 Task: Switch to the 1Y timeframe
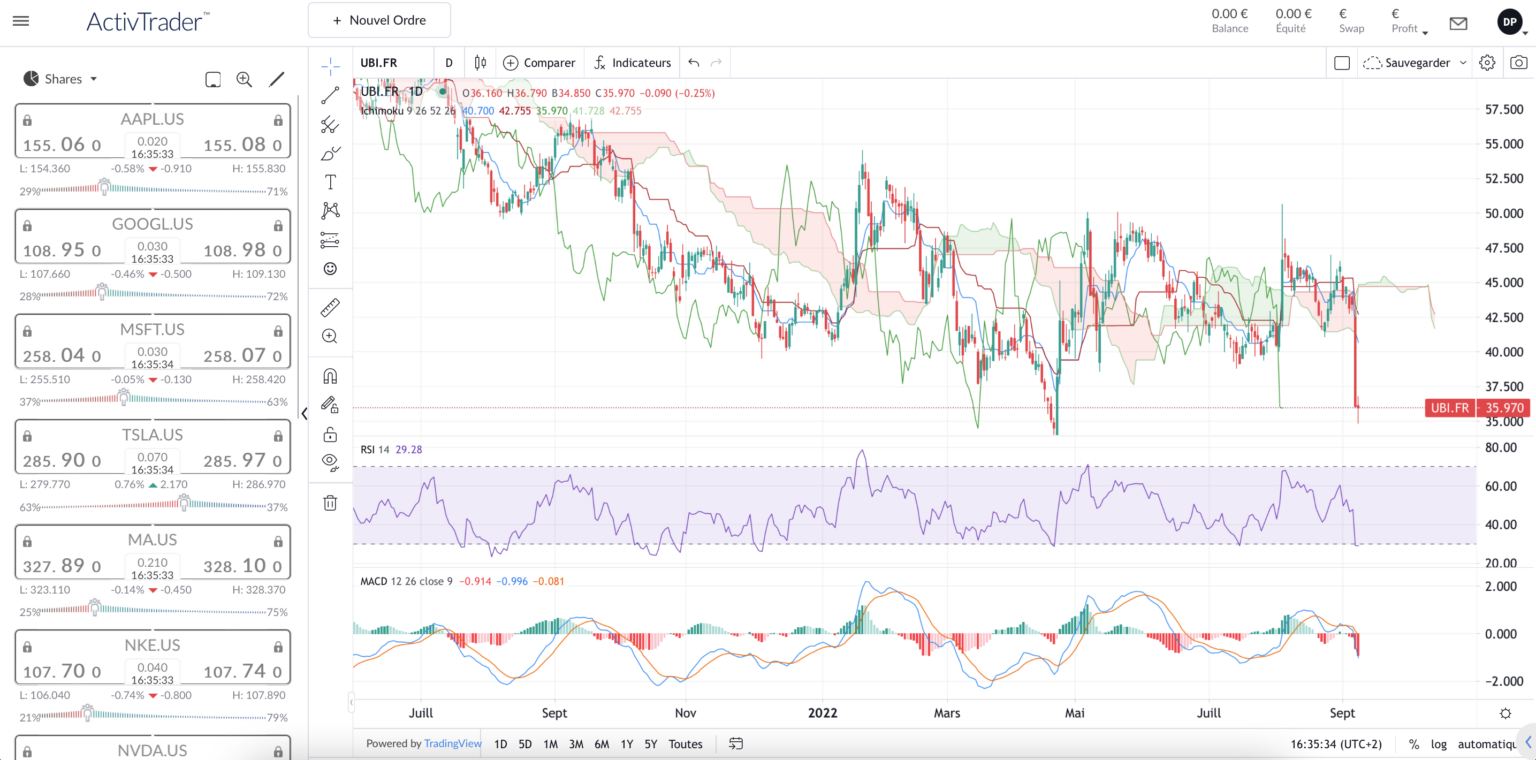coord(627,744)
